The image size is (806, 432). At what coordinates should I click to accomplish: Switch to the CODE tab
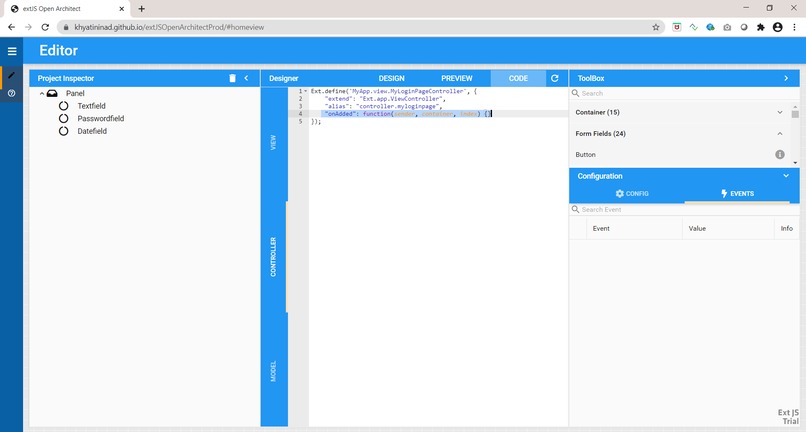click(x=518, y=78)
